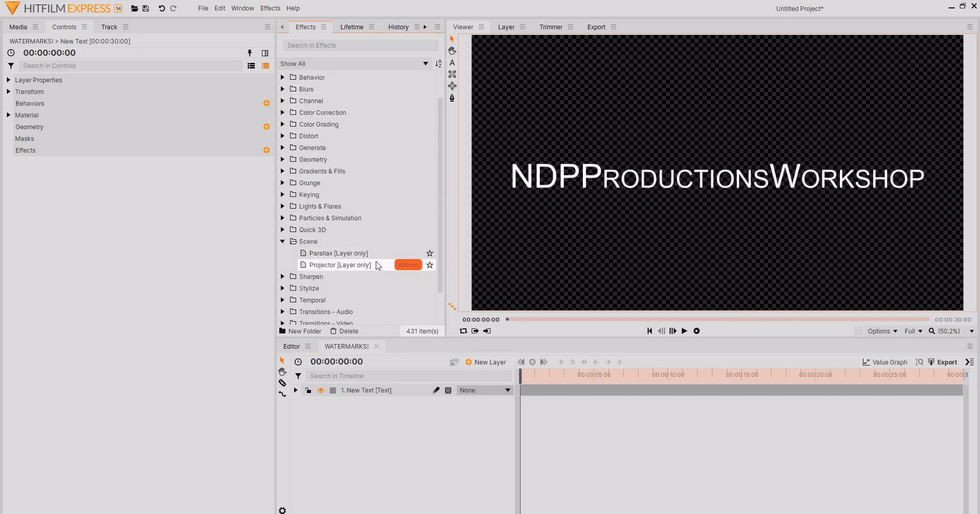Select the Hand tool in viewer toolbar

452,51
